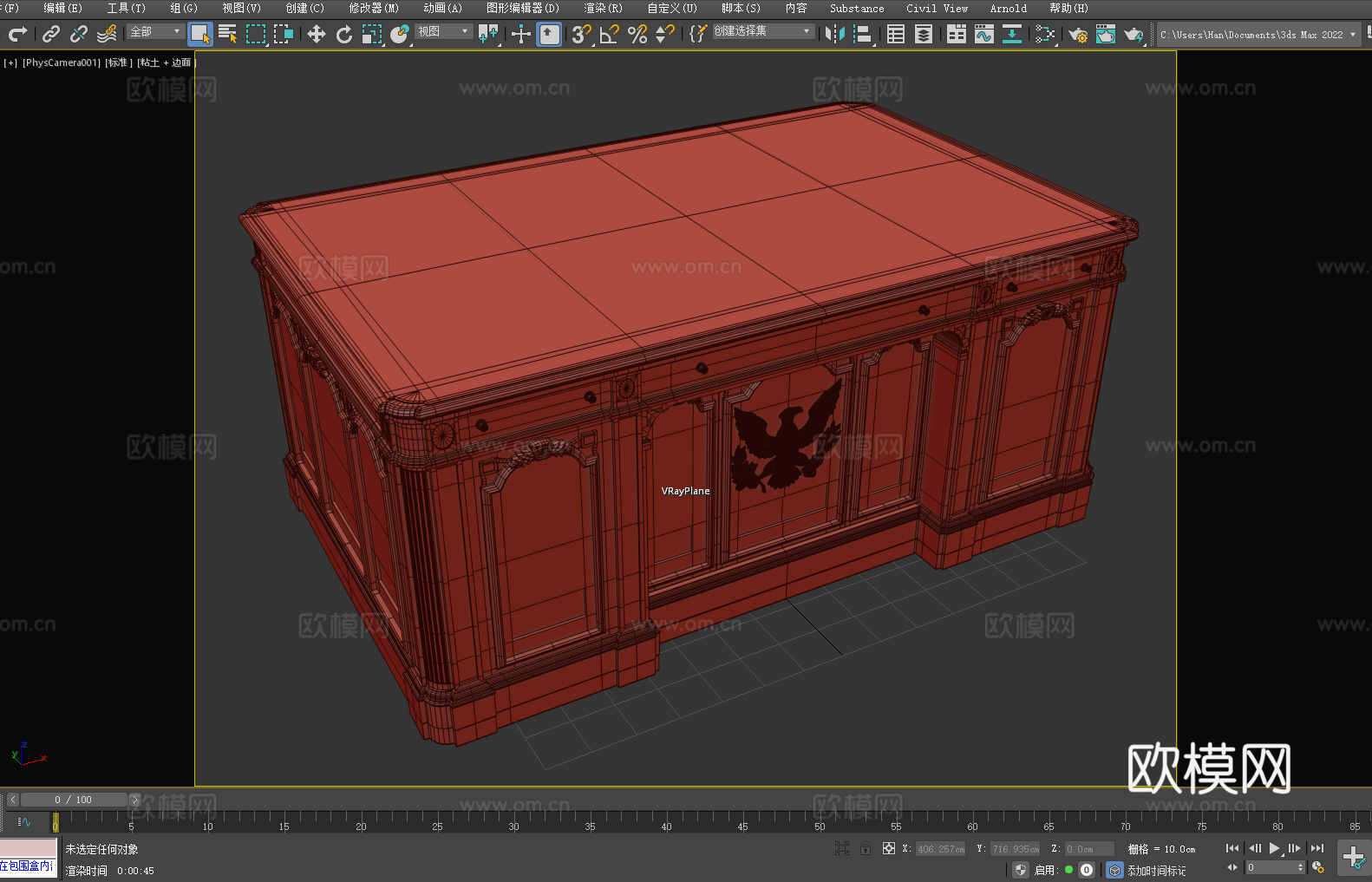
Task: Toggle Keyboard Shortcut Override button
Action: pyautogui.click(x=549, y=34)
